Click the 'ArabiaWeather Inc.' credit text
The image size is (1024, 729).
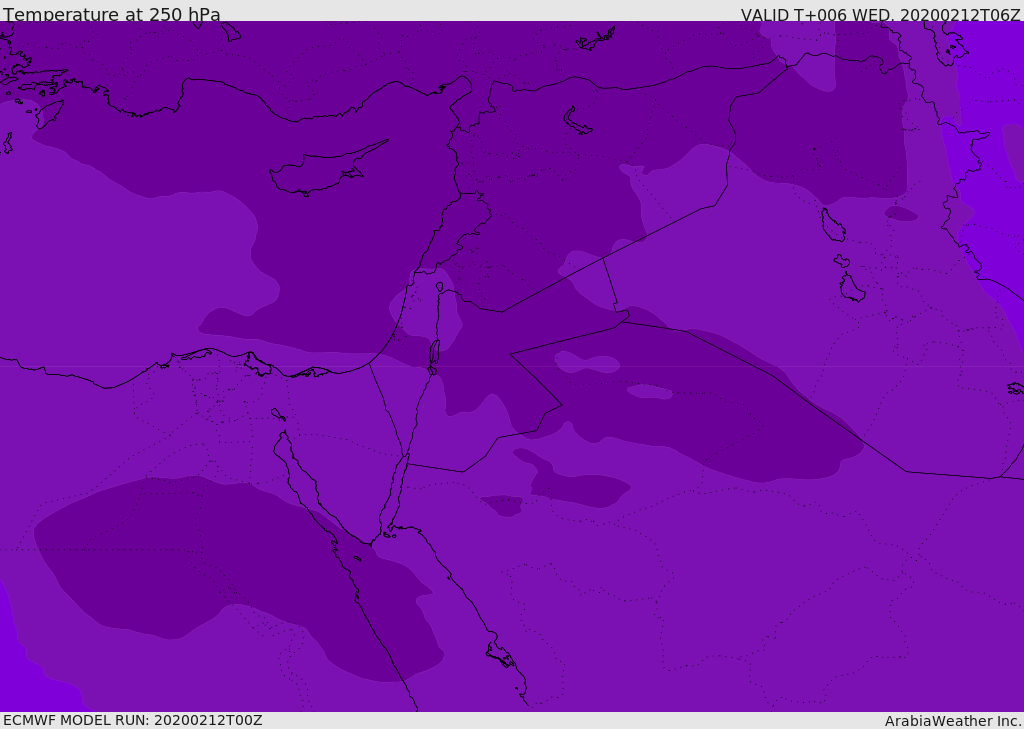click(953, 721)
